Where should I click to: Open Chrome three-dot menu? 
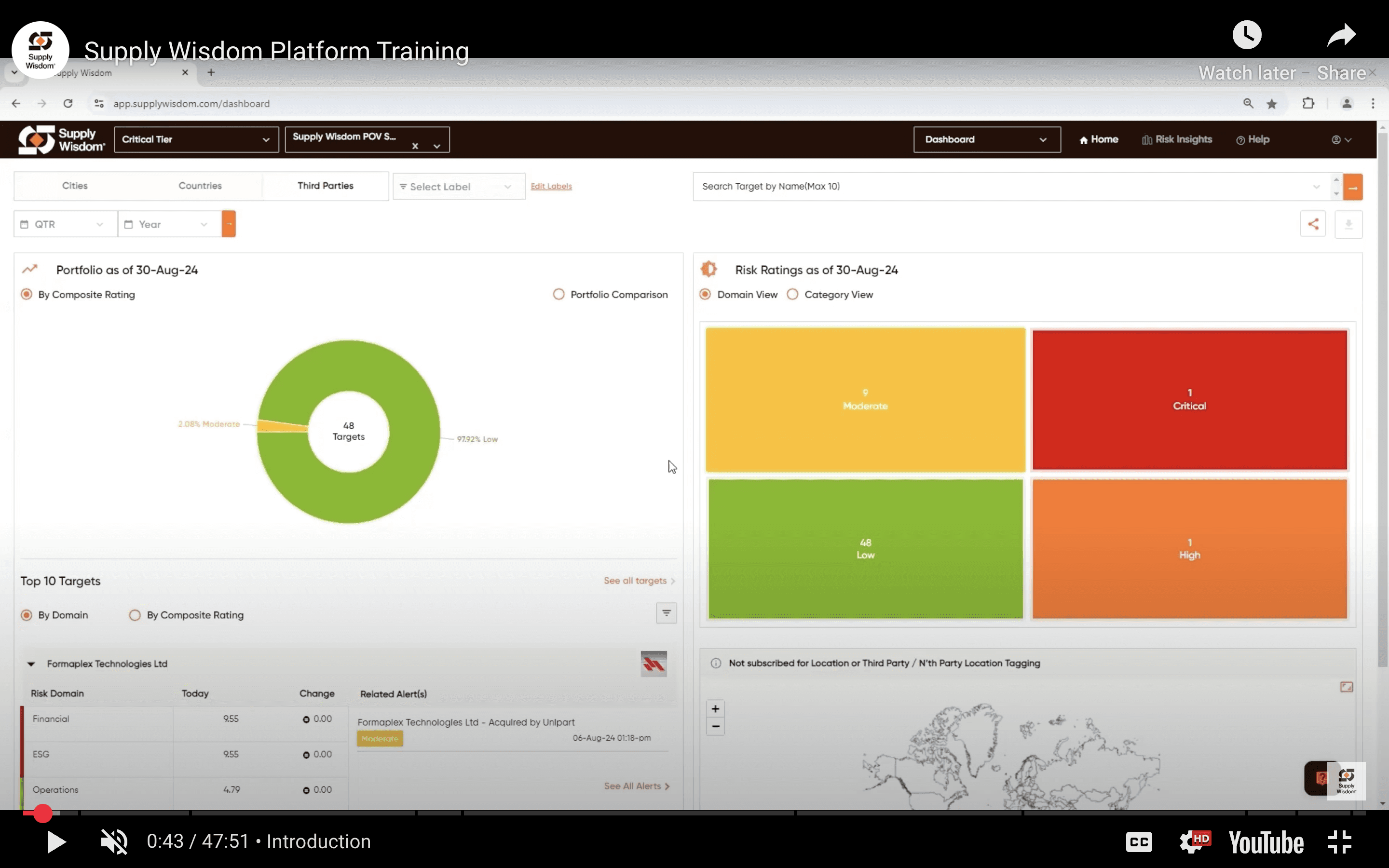pos(1373,103)
